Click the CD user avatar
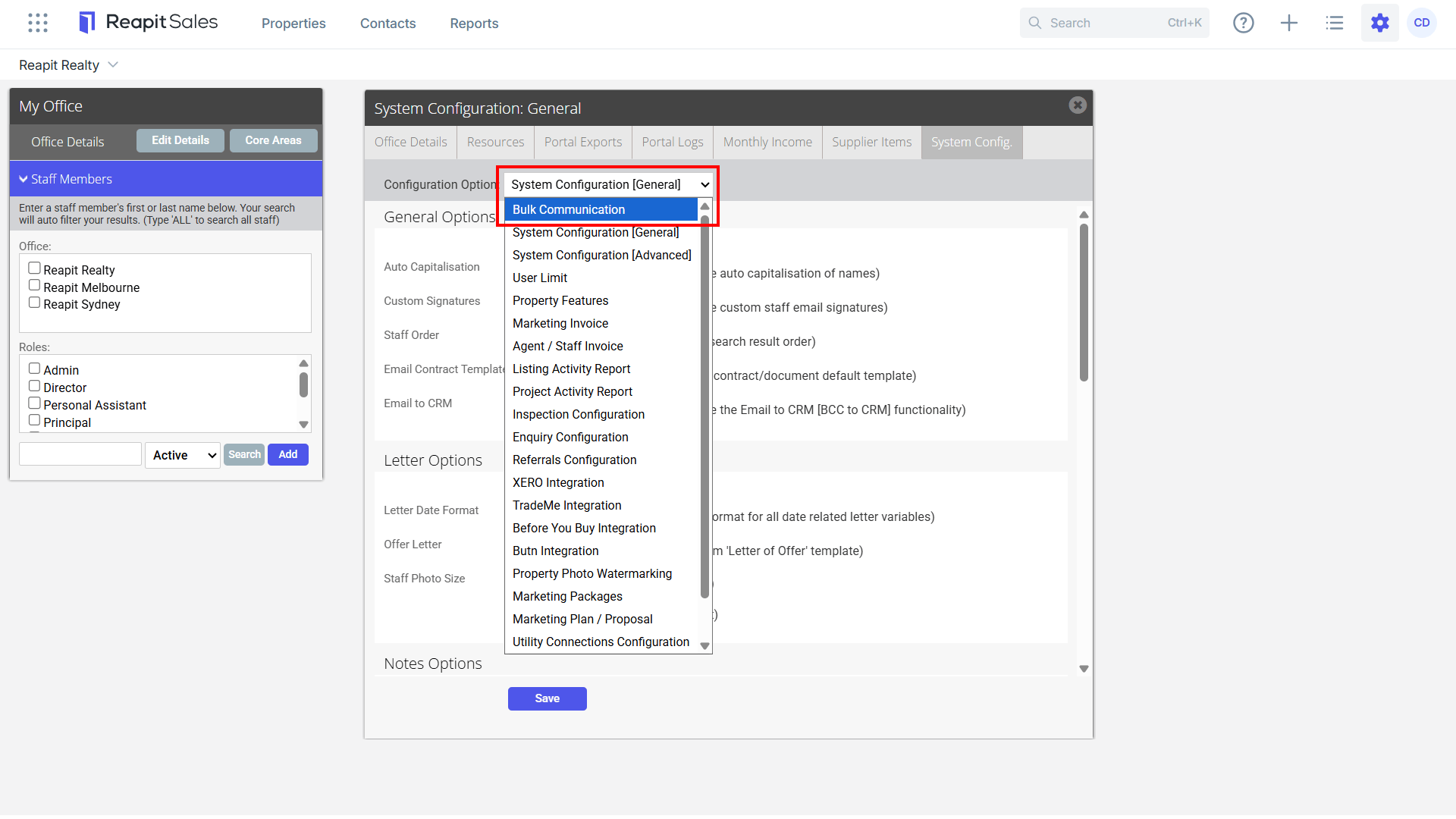 pyautogui.click(x=1422, y=23)
